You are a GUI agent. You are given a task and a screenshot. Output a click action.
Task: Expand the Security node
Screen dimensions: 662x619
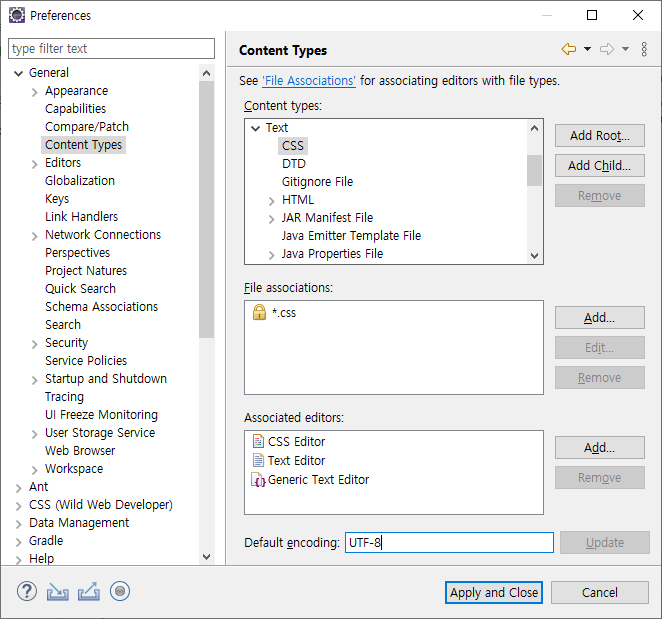tap(35, 344)
